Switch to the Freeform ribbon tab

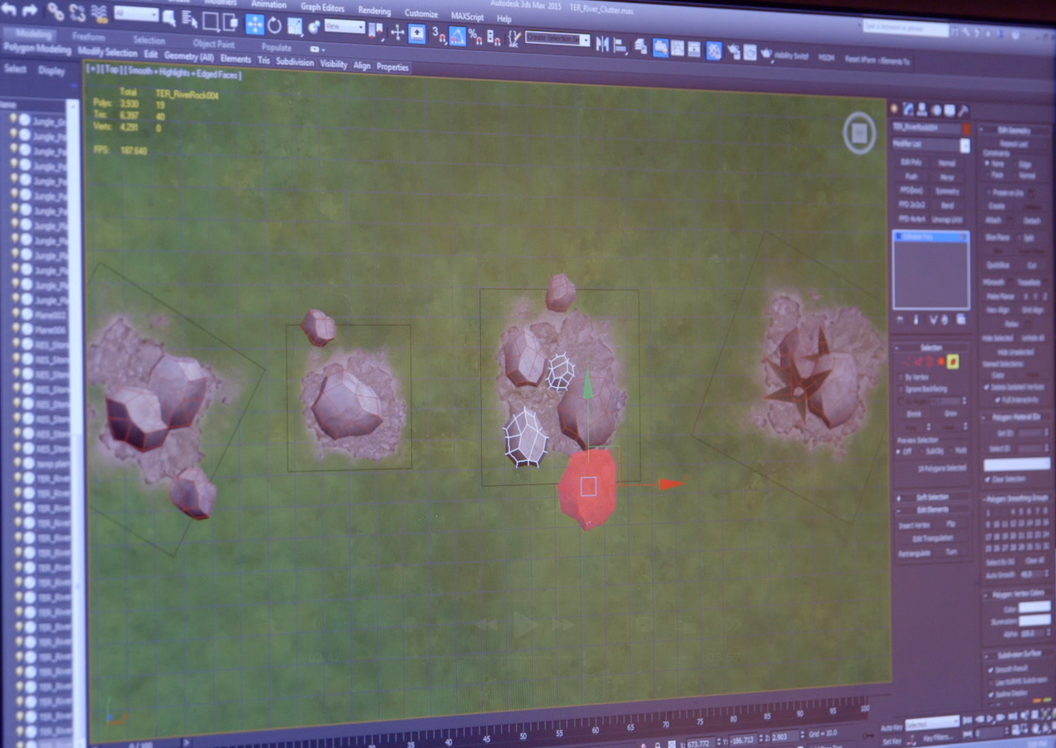tap(88, 37)
